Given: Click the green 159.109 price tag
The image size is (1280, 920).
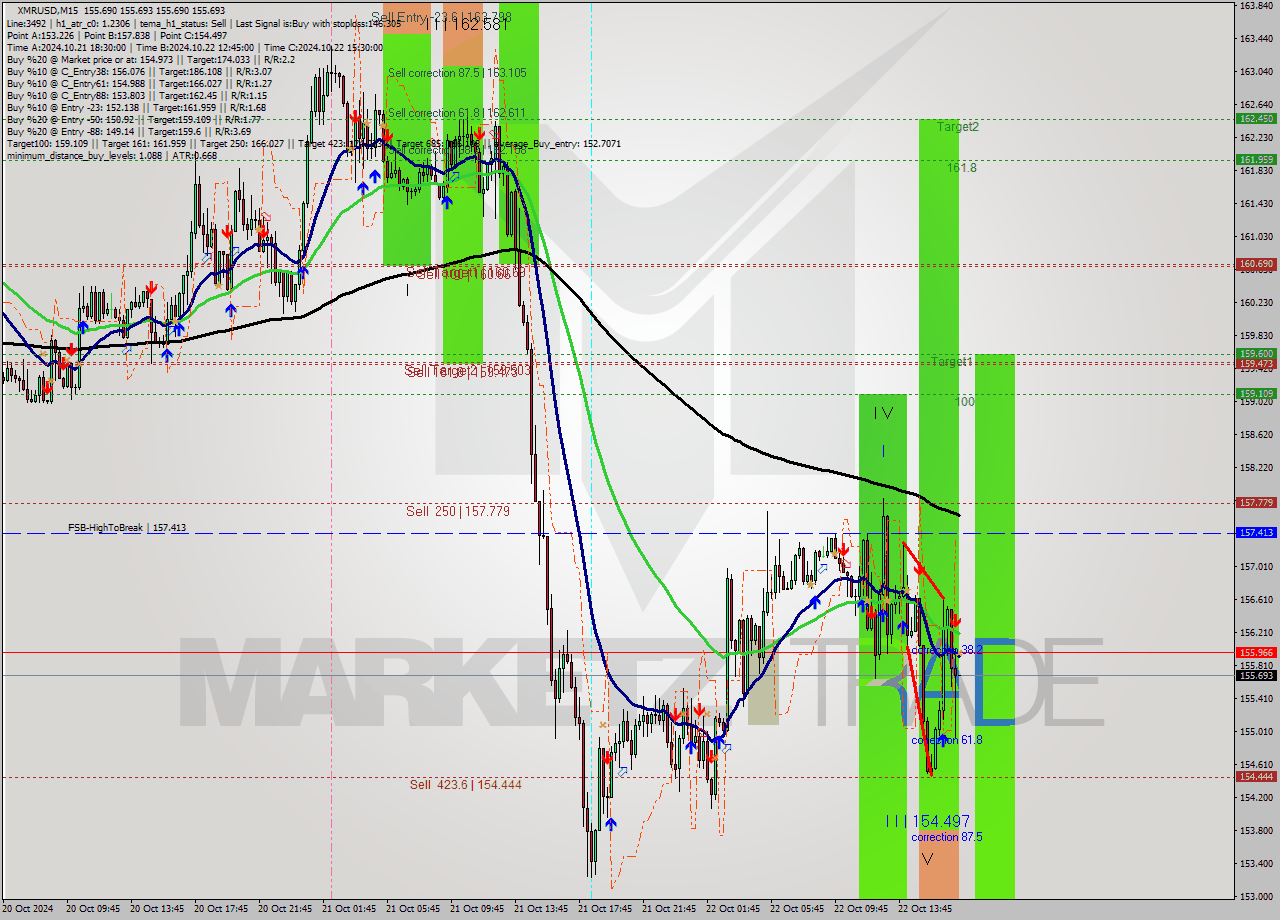Looking at the screenshot, I should 1256,393.
